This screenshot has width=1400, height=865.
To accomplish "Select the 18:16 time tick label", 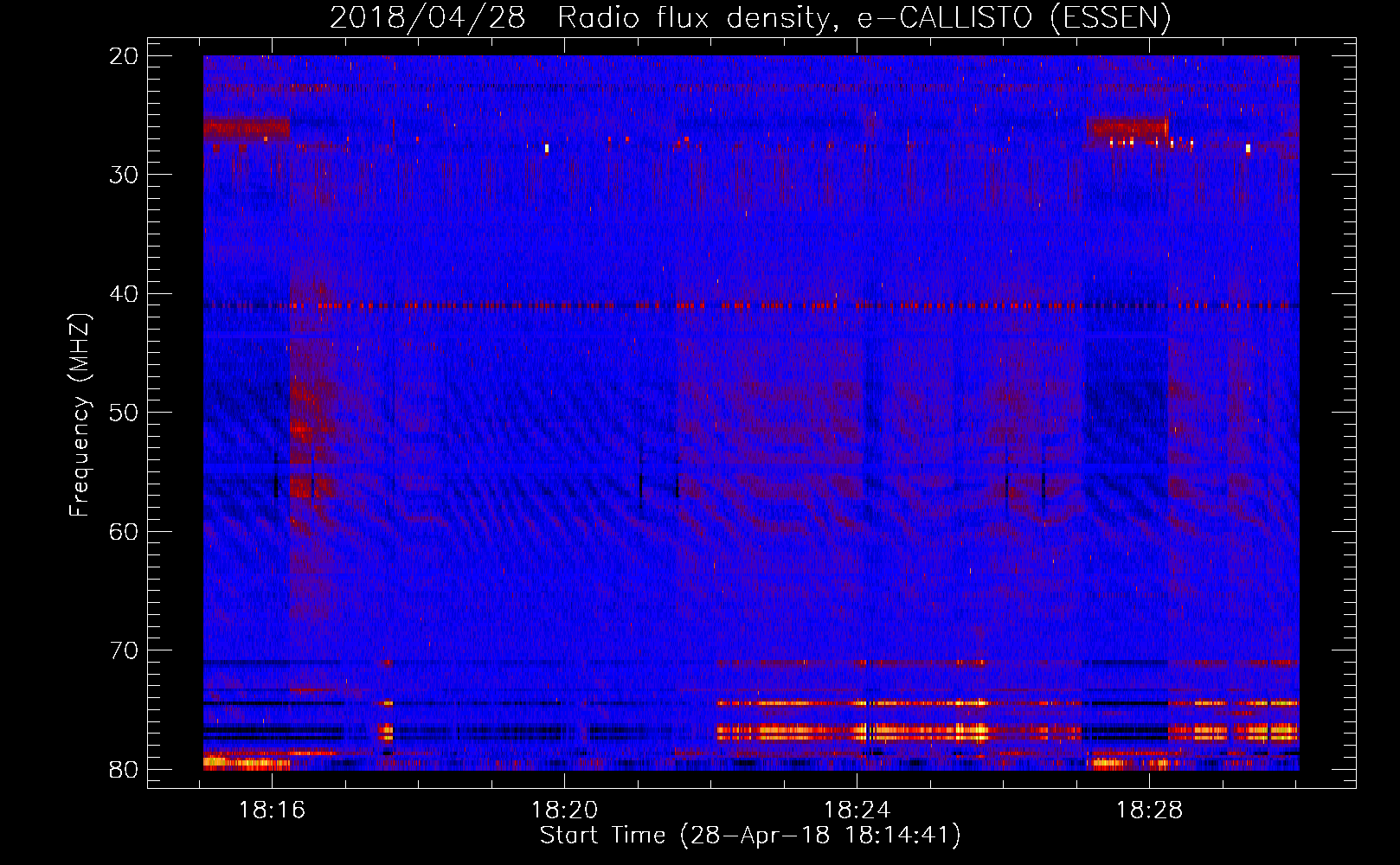I will (273, 811).
